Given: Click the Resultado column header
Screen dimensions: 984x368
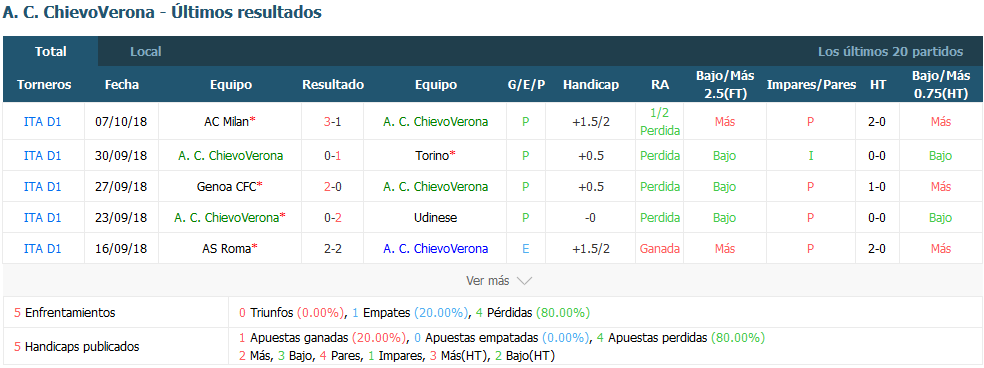Looking at the screenshot, I should 333,85.
